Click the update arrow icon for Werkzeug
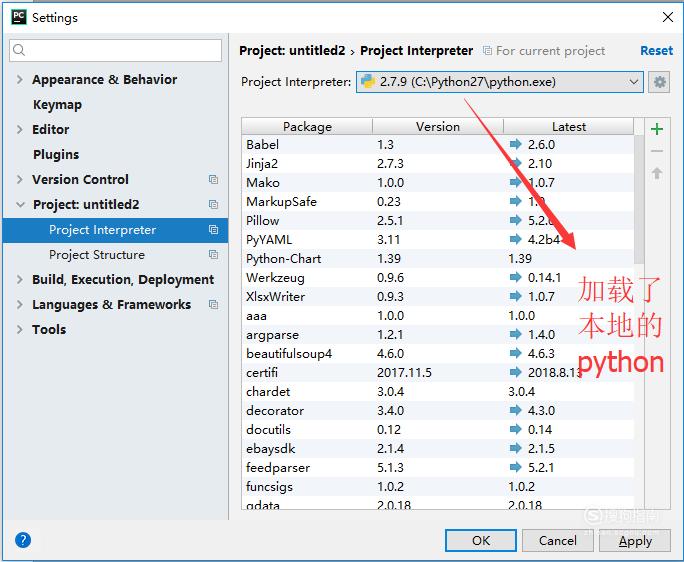 click(x=516, y=277)
